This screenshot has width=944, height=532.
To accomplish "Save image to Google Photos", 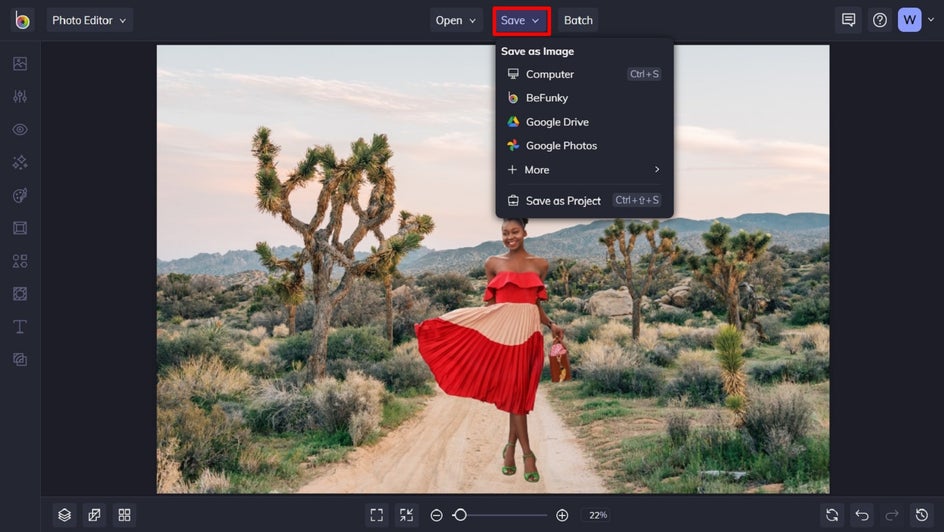I will 584,146.
